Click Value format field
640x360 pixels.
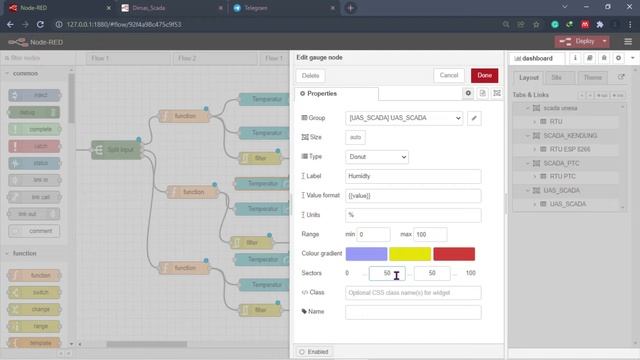(413, 196)
